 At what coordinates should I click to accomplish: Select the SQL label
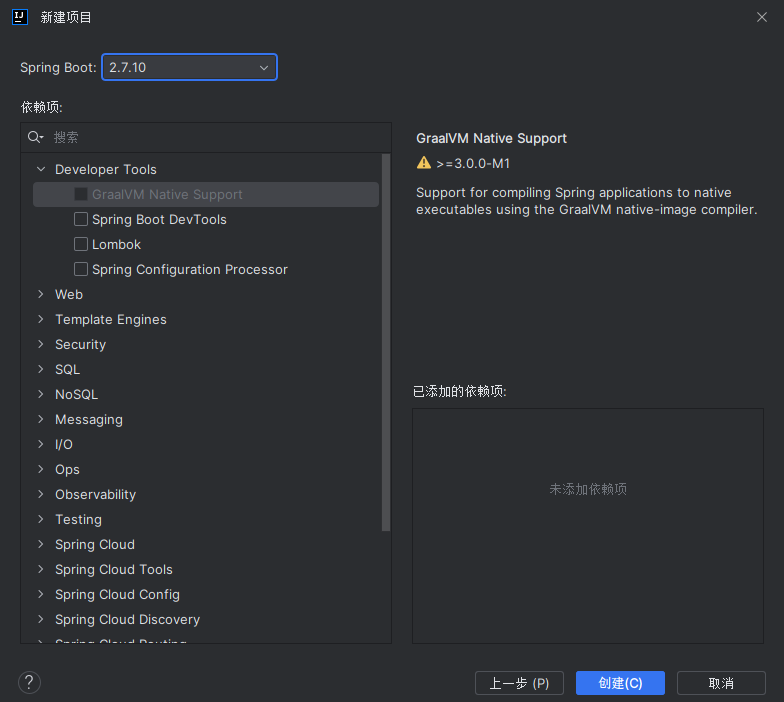click(68, 370)
